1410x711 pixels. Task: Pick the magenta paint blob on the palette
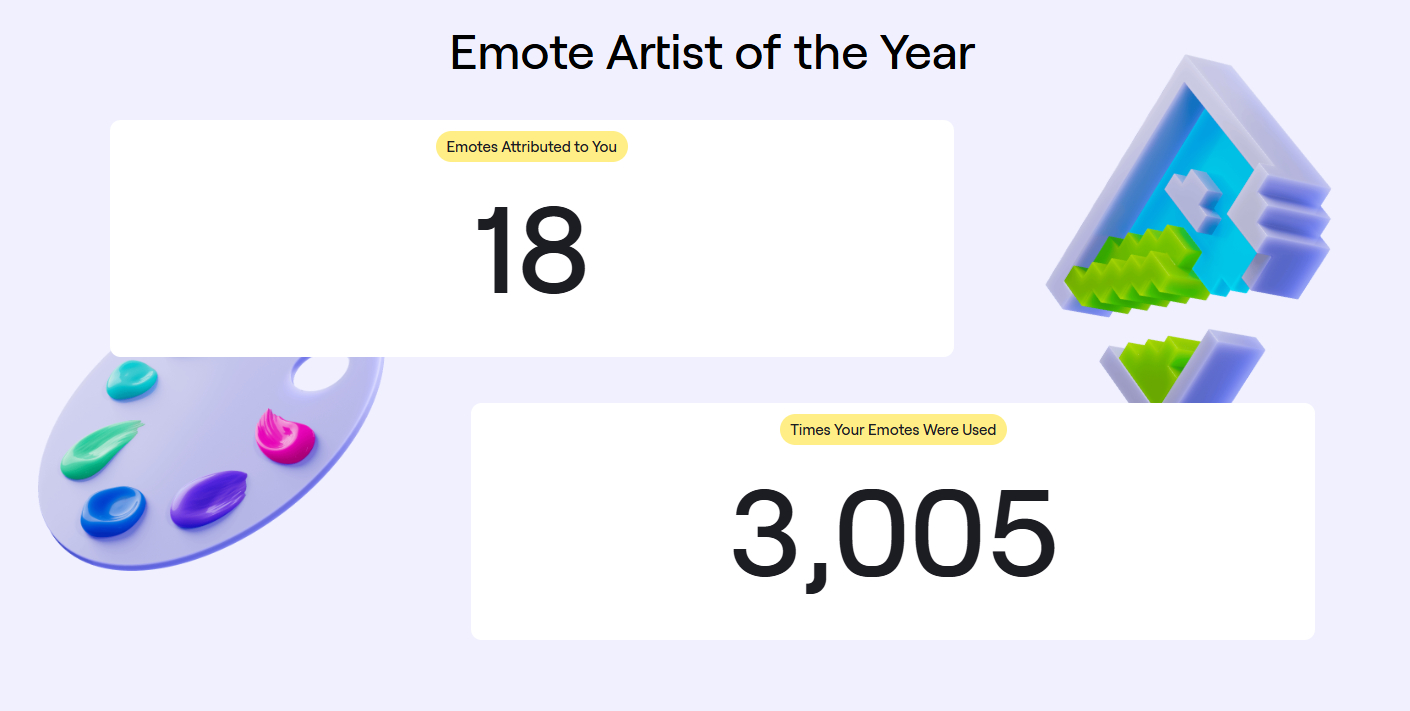point(285,436)
